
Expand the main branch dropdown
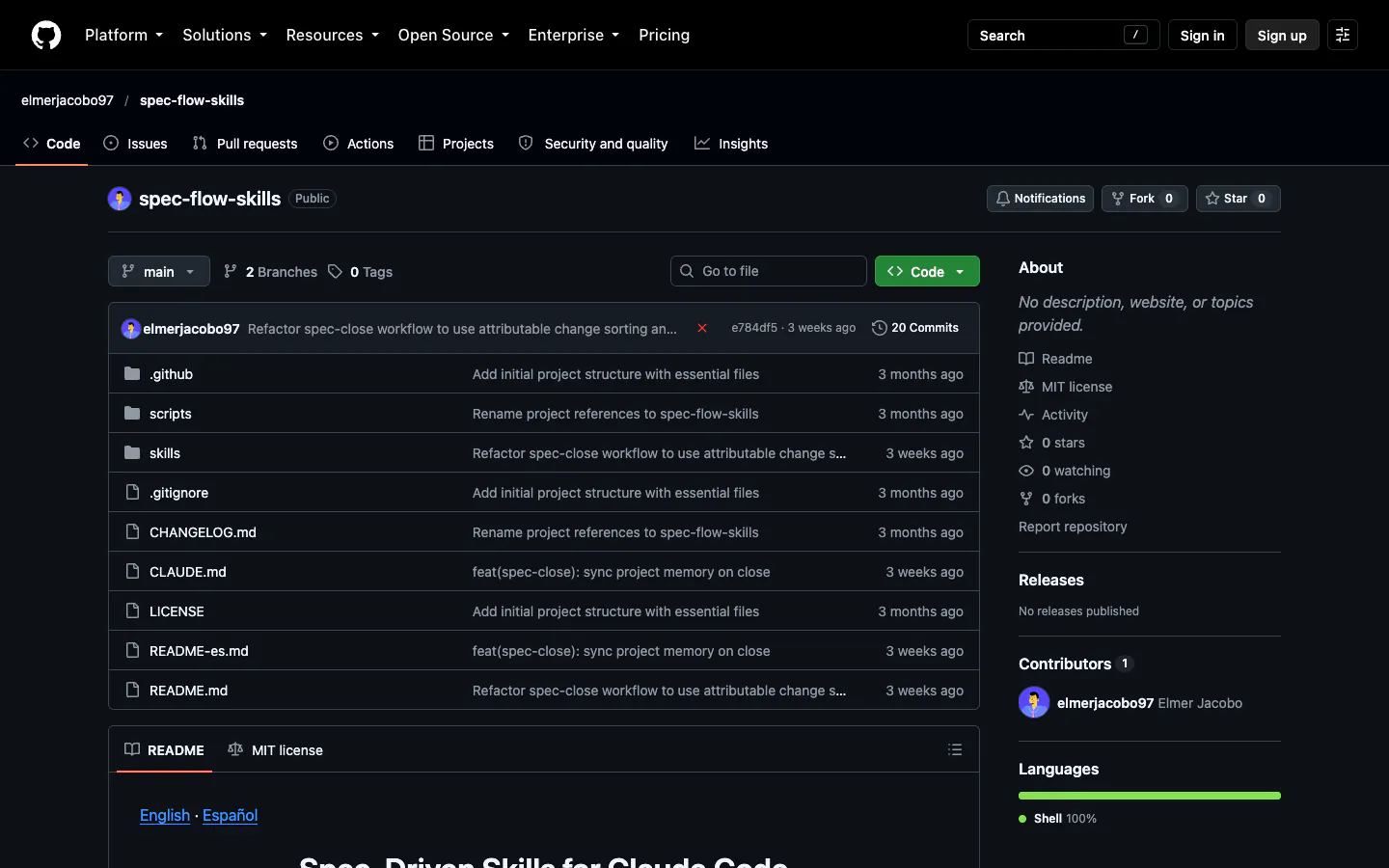point(159,271)
